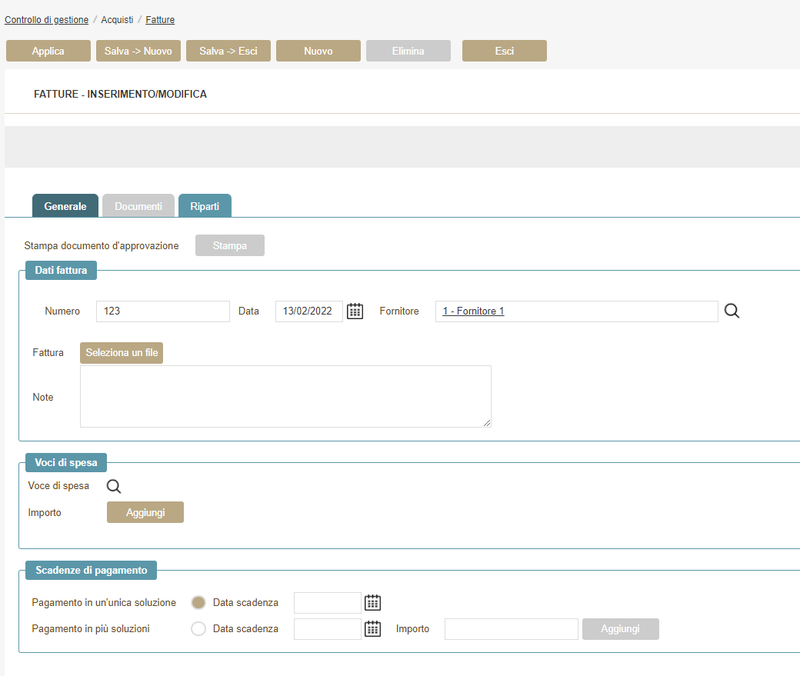The width and height of the screenshot is (800, 676).
Task: Open the Documenti tab
Action: pos(138,206)
